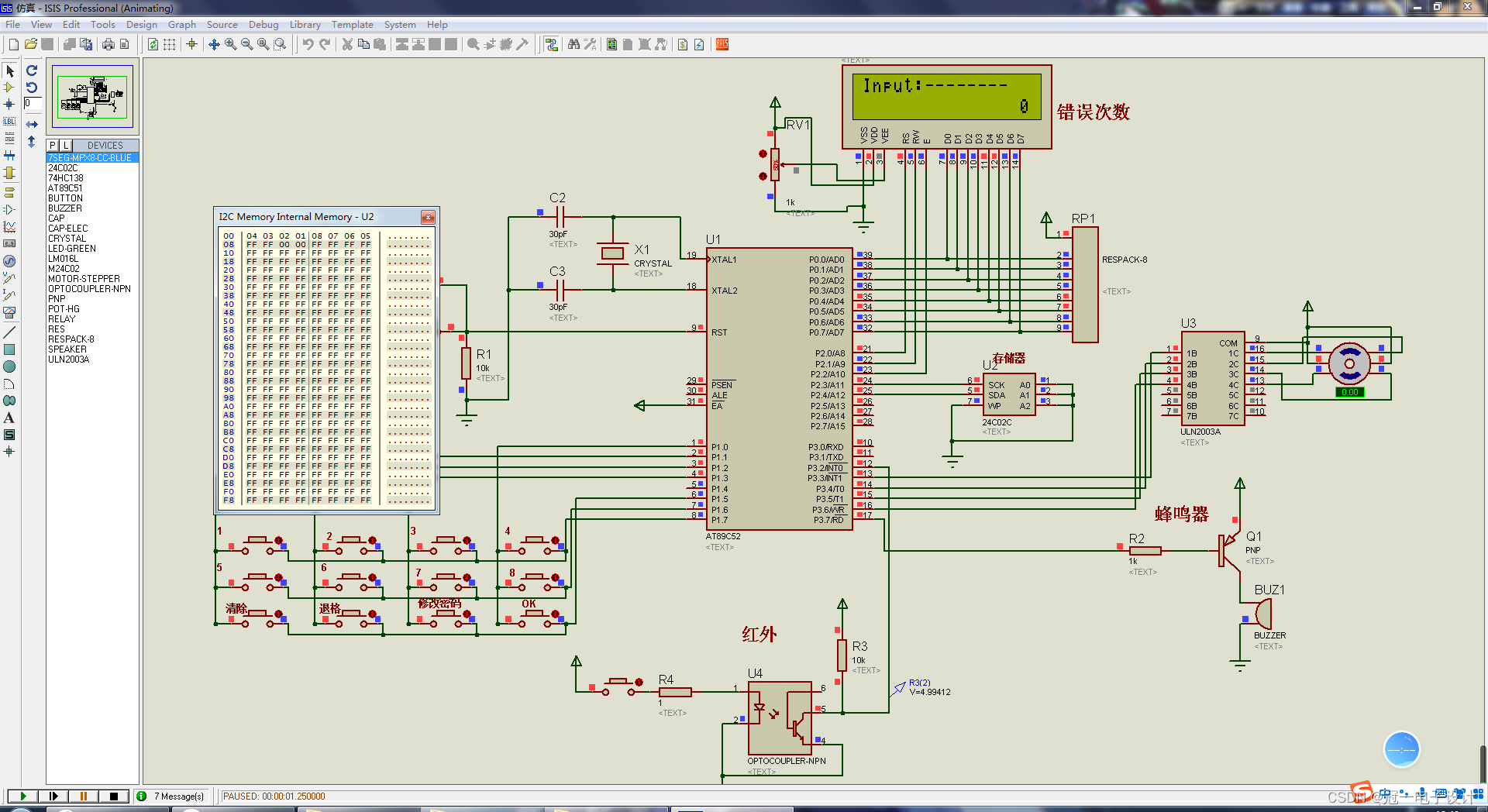
Task: Open the Debug menu
Action: [x=263, y=25]
